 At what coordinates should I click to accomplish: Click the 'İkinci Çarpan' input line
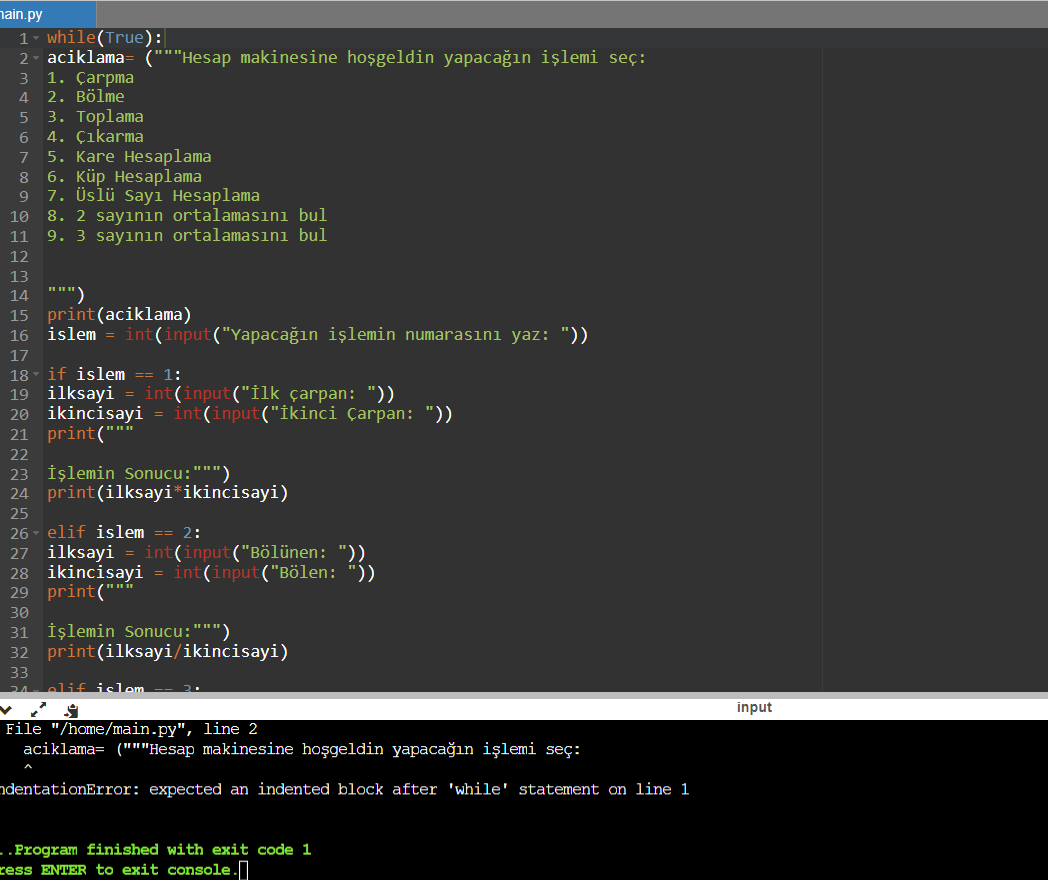click(250, 414)
